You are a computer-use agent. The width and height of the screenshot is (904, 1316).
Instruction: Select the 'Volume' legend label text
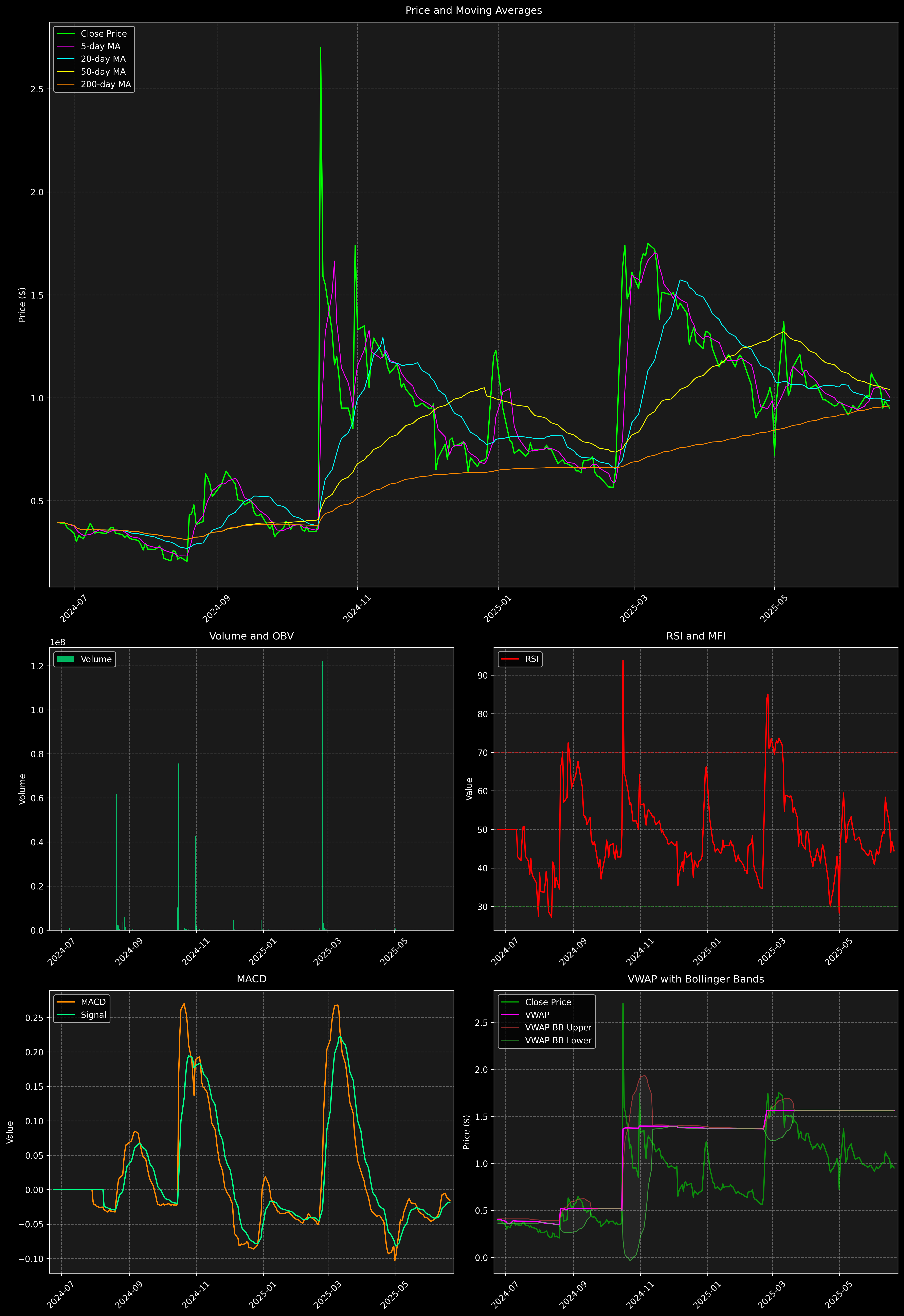pos(96,659)
